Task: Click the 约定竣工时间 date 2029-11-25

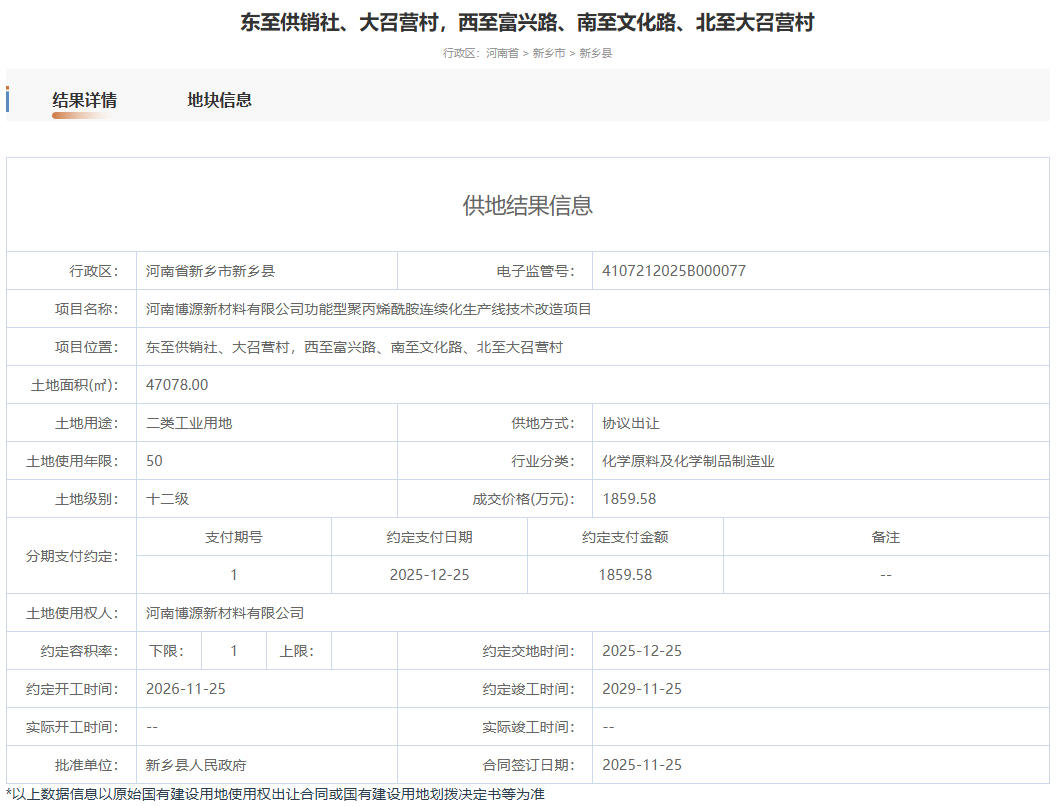Action: click(x=642, y=689)
